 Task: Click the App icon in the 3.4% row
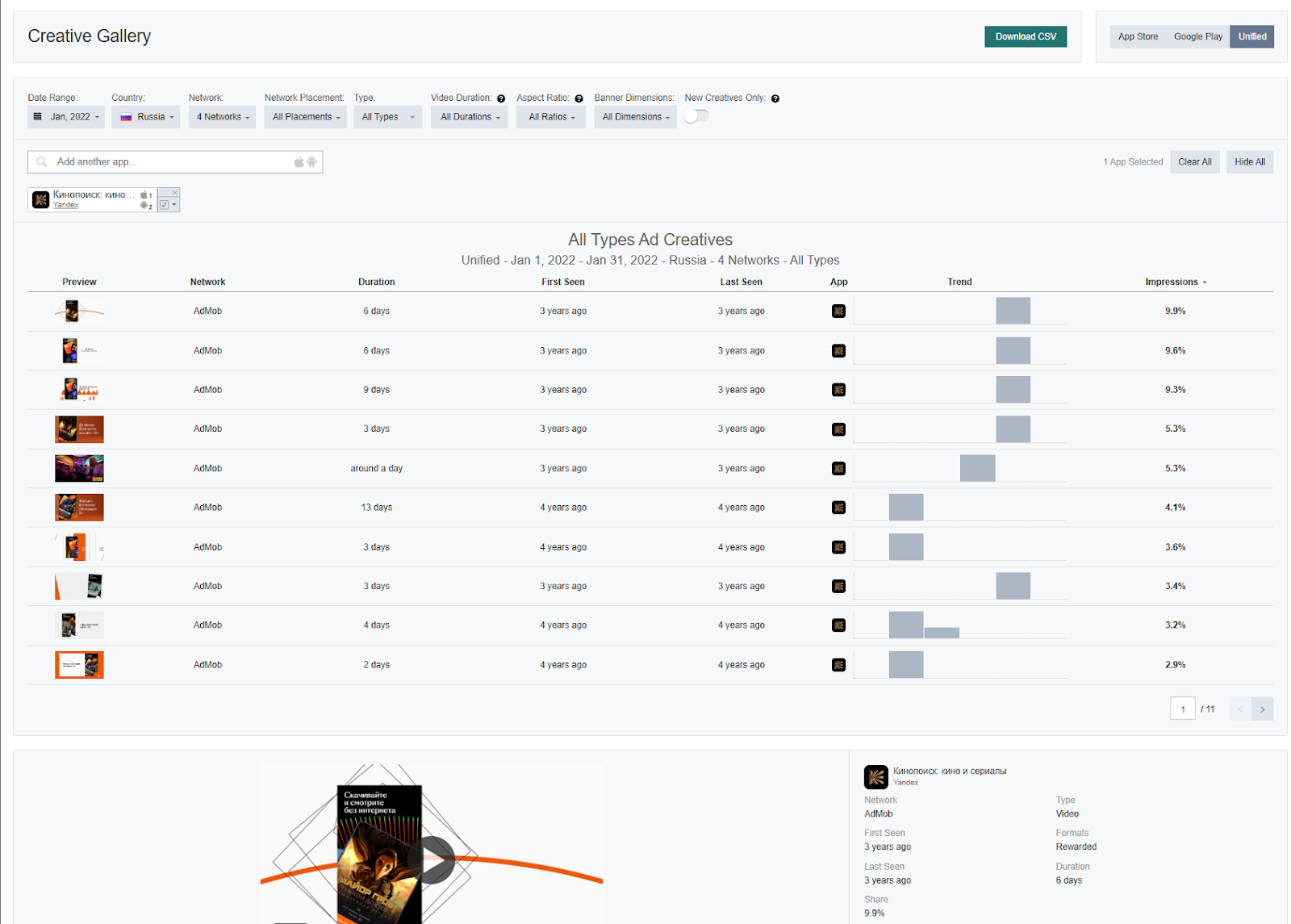839,587
